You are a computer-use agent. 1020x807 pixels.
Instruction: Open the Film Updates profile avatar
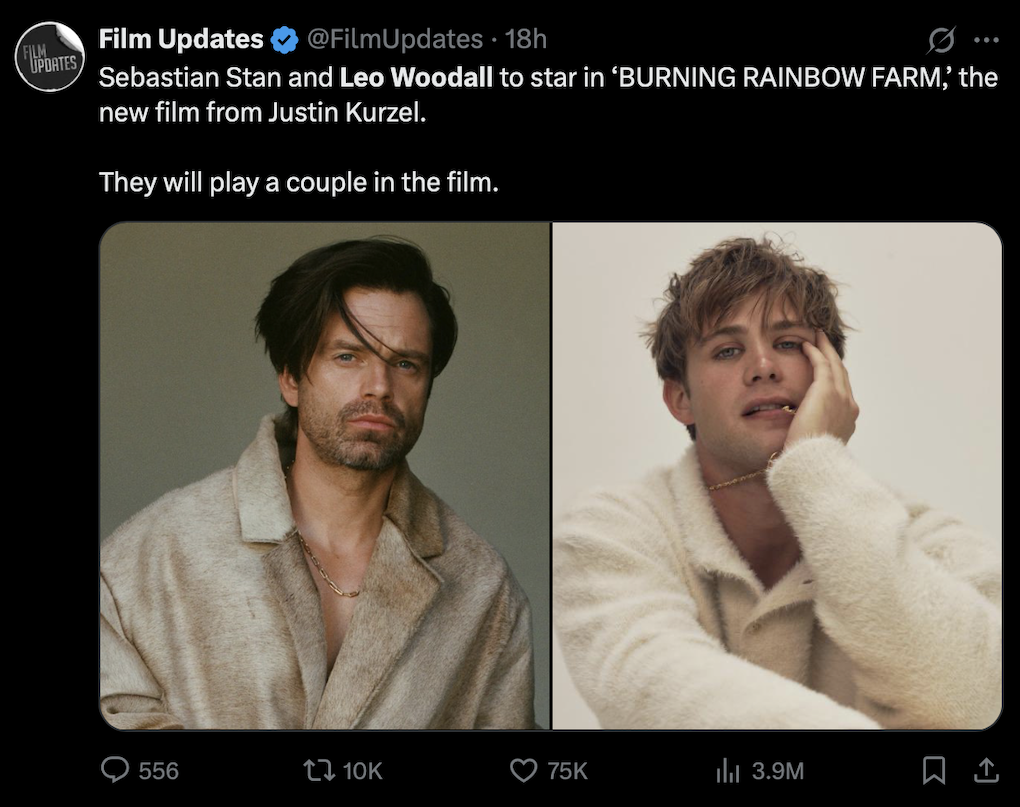pos(50,57)
